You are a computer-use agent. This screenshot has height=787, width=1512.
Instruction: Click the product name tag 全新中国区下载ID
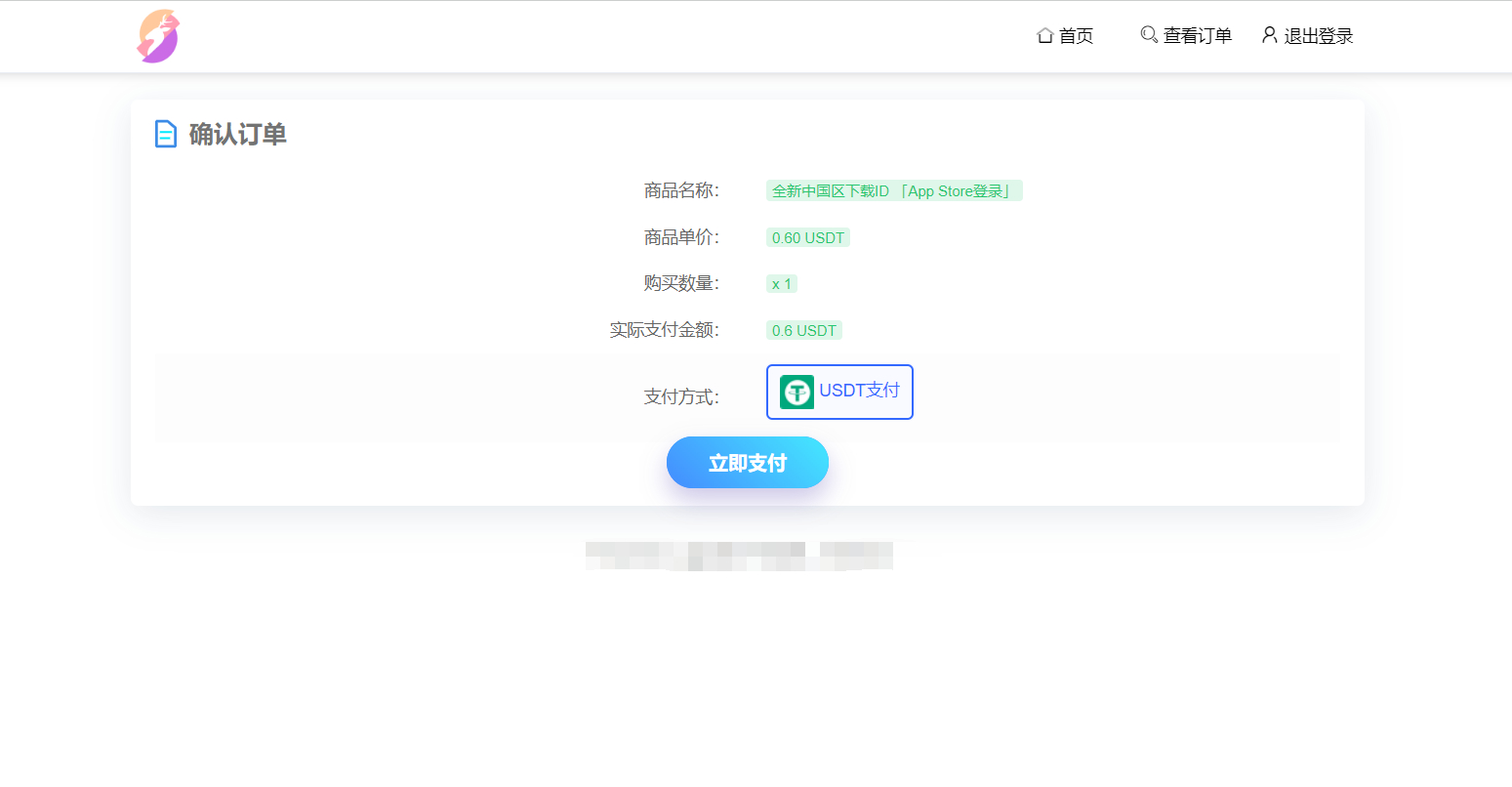click(x=893, y=191)
